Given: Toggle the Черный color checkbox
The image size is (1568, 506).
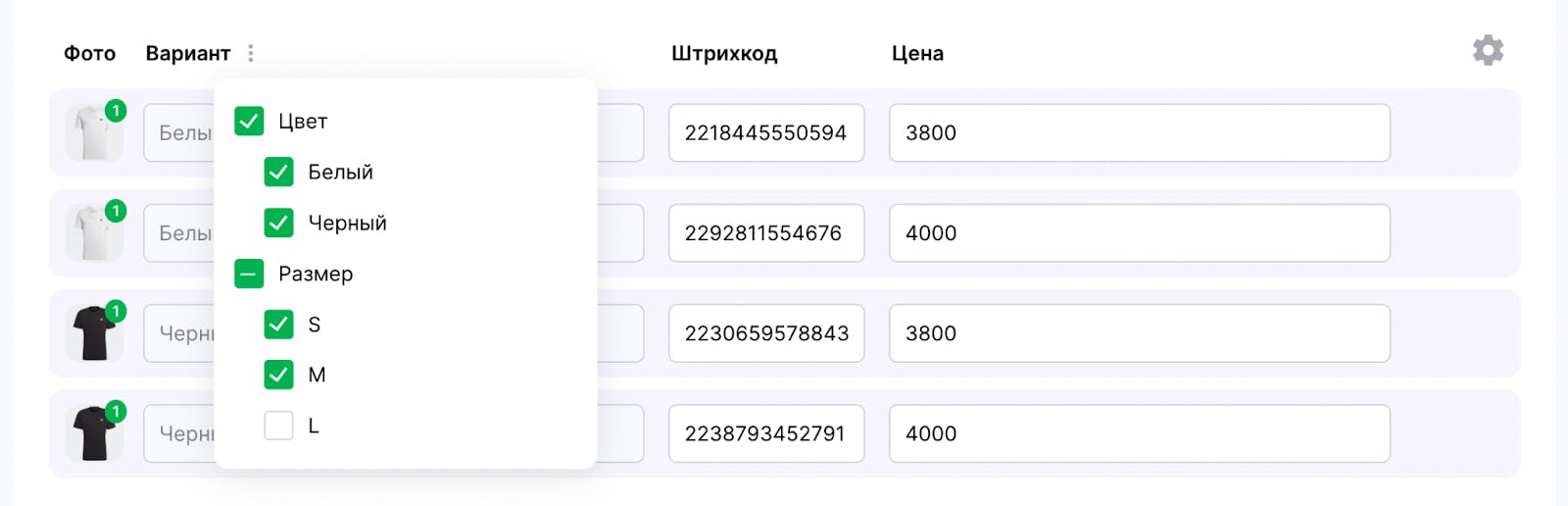Looking at the screenshot, I should (x=279, y=223).
